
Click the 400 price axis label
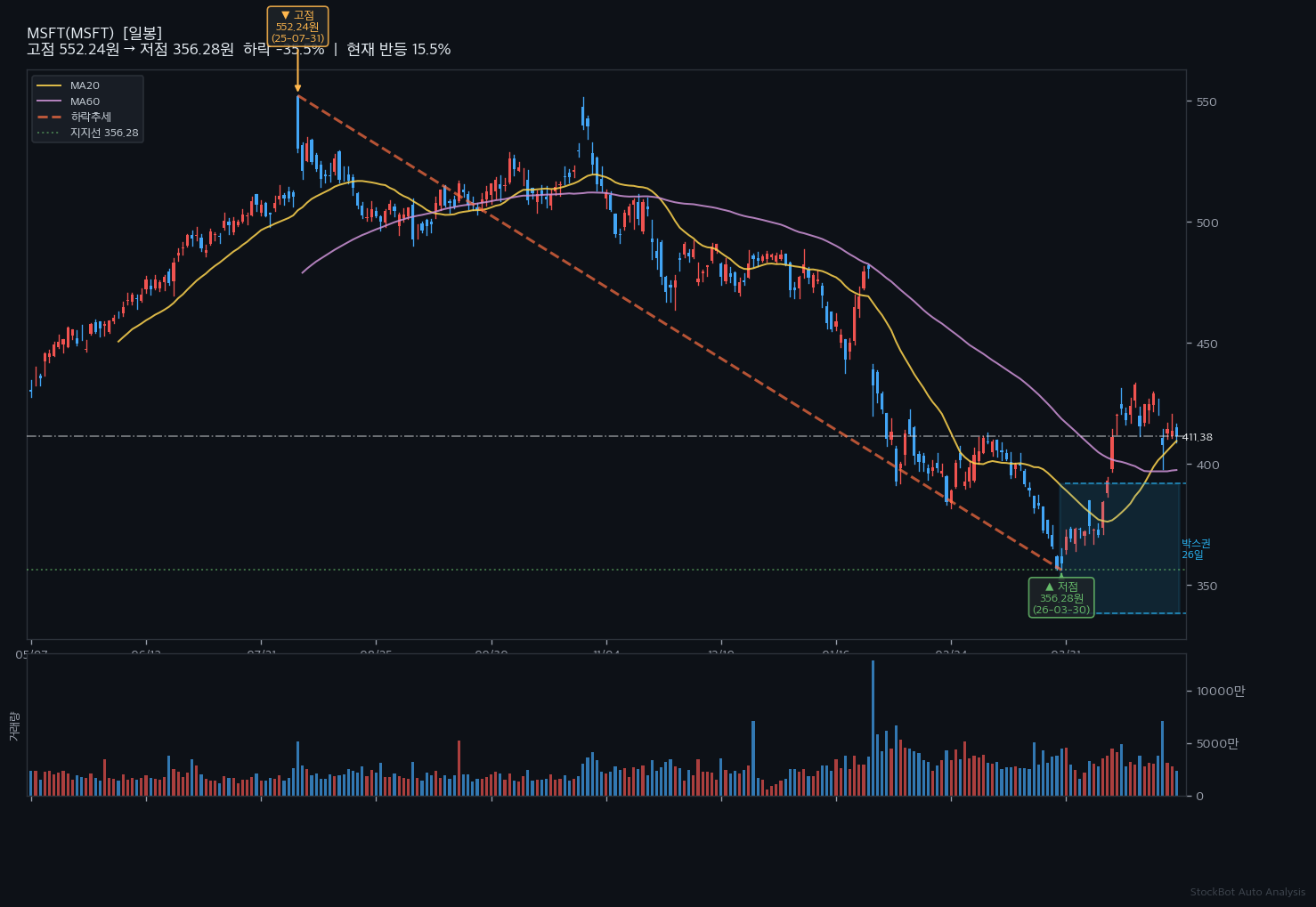pyautogui.click(x=1207, y=466)
